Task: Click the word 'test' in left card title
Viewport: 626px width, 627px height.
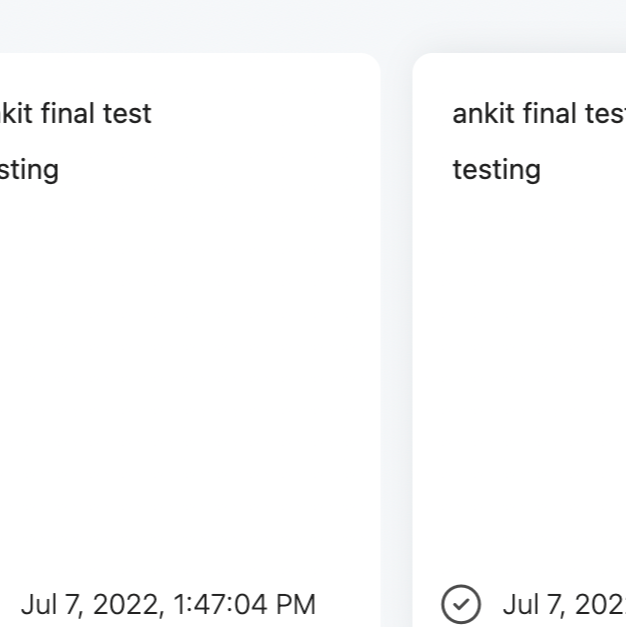Action: [127, 113]
